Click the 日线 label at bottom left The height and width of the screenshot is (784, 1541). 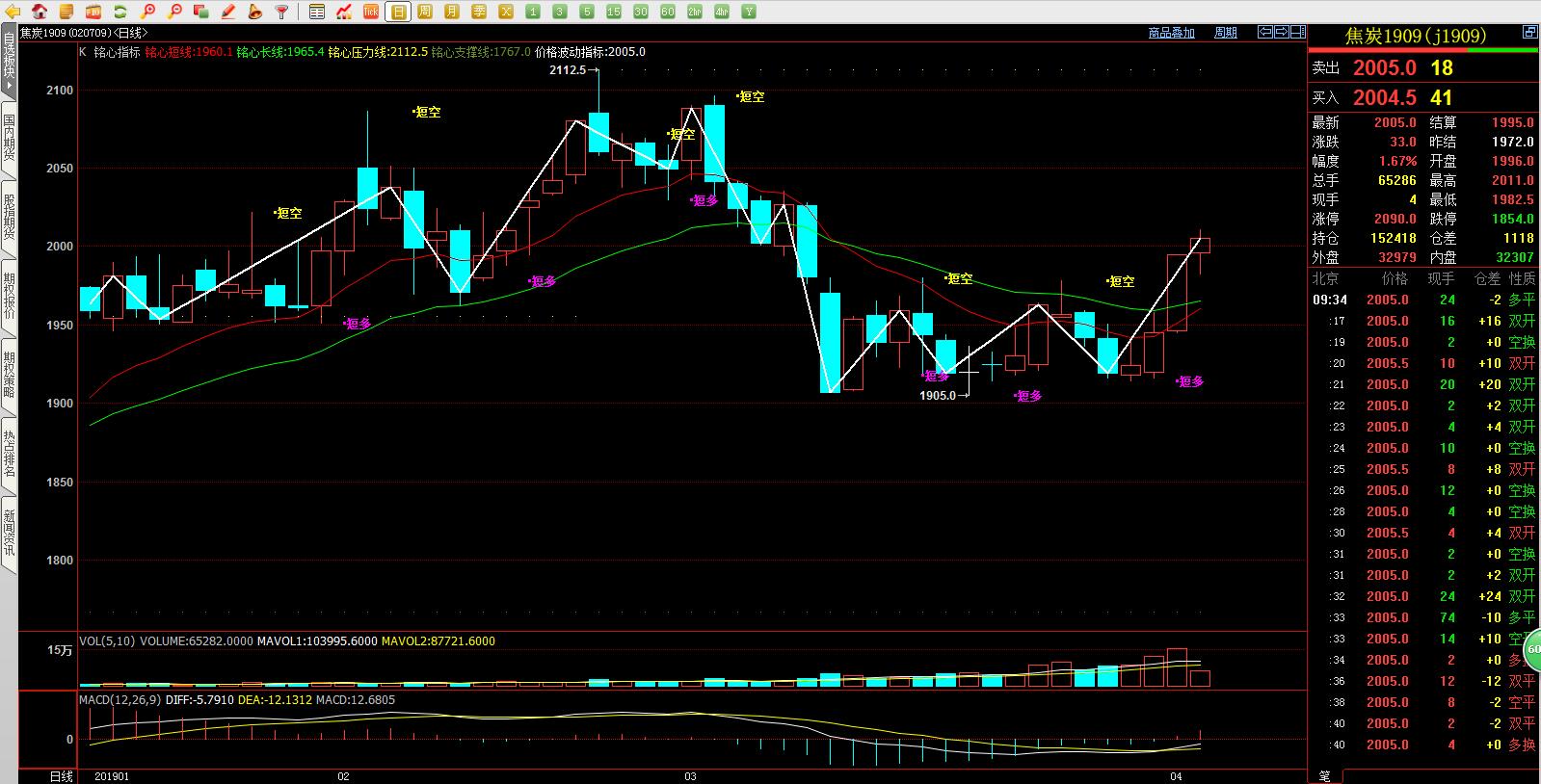61,776
